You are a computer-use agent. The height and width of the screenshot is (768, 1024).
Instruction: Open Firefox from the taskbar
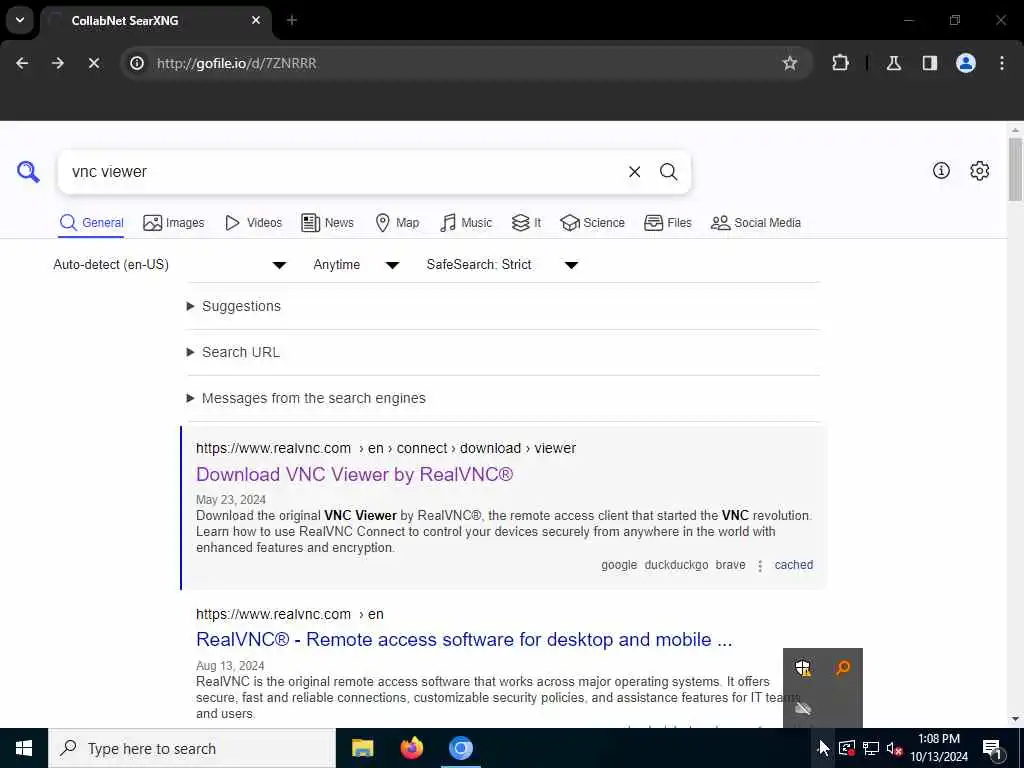coord(411,748)
